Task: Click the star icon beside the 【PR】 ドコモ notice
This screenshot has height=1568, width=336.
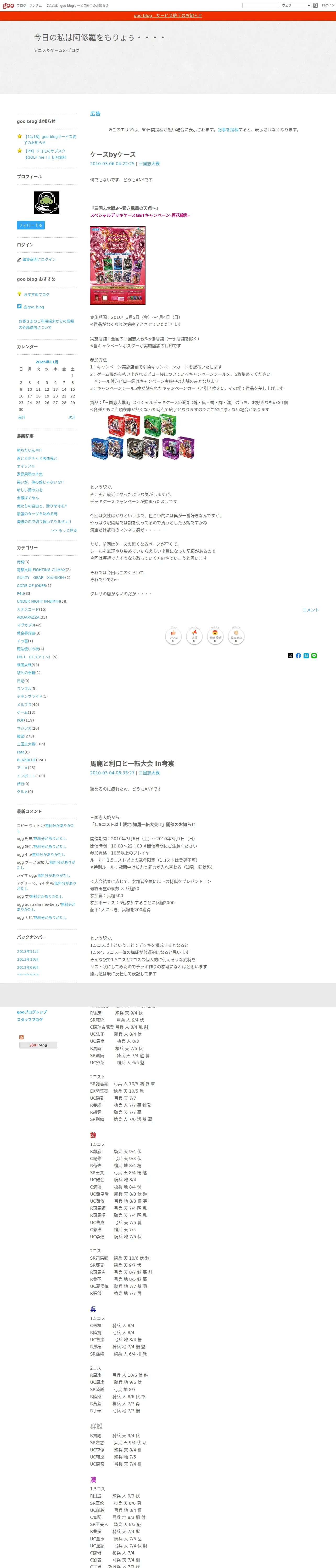Action: tap(20, 150)
